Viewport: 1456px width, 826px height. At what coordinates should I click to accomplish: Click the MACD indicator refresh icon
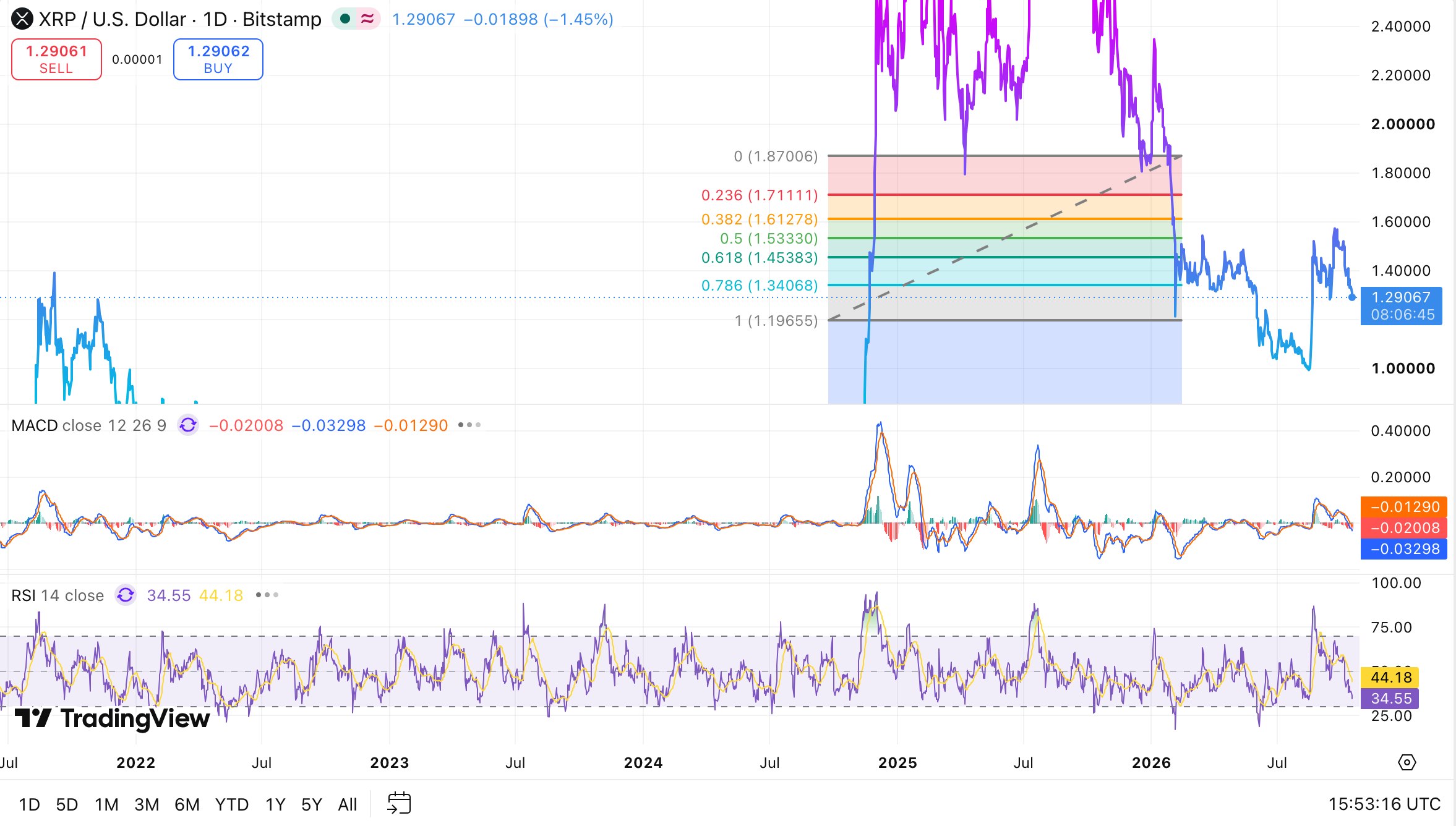[x=188, y=425]
